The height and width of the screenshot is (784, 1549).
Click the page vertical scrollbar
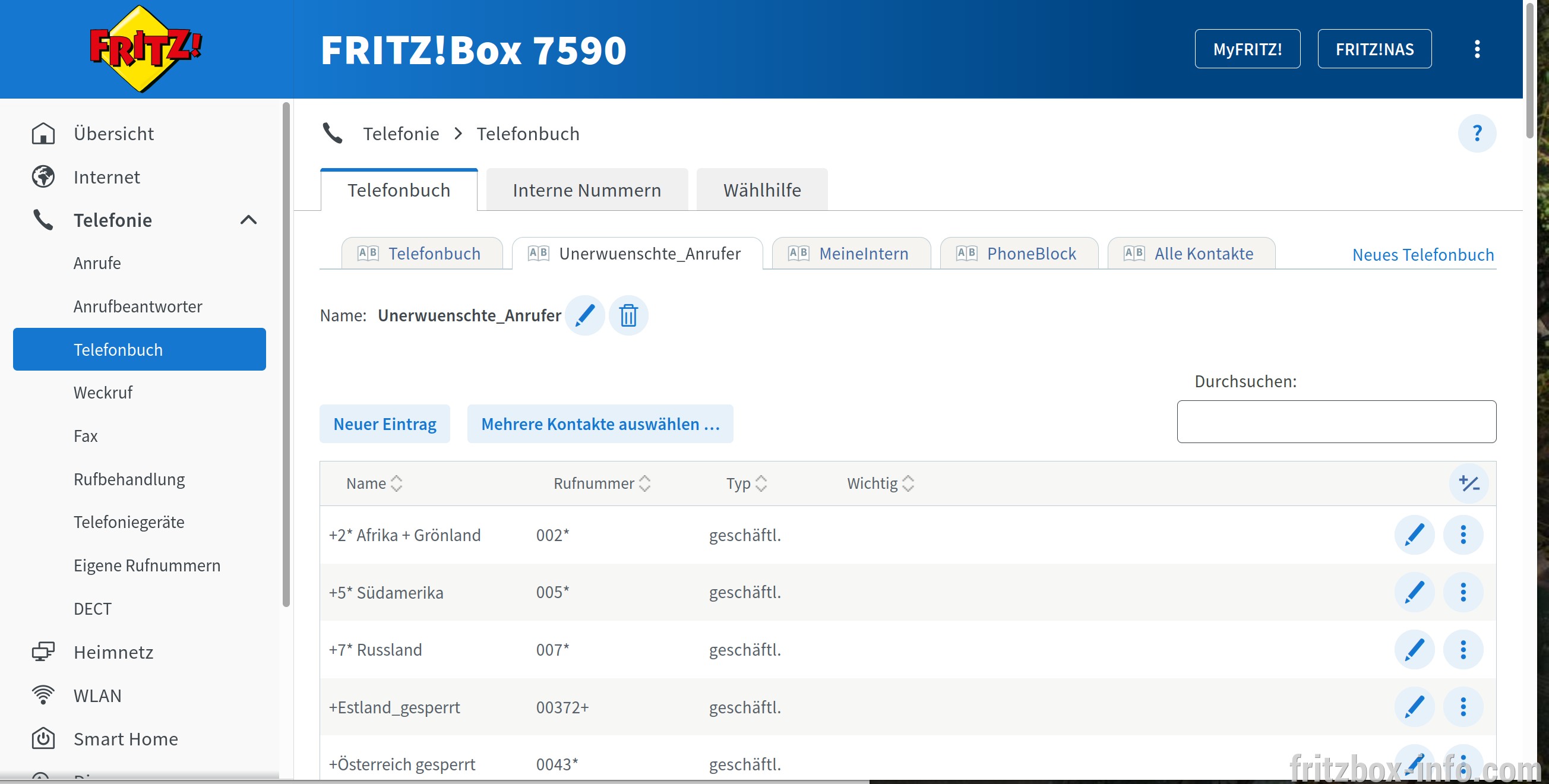click(x=1530, y=69)
